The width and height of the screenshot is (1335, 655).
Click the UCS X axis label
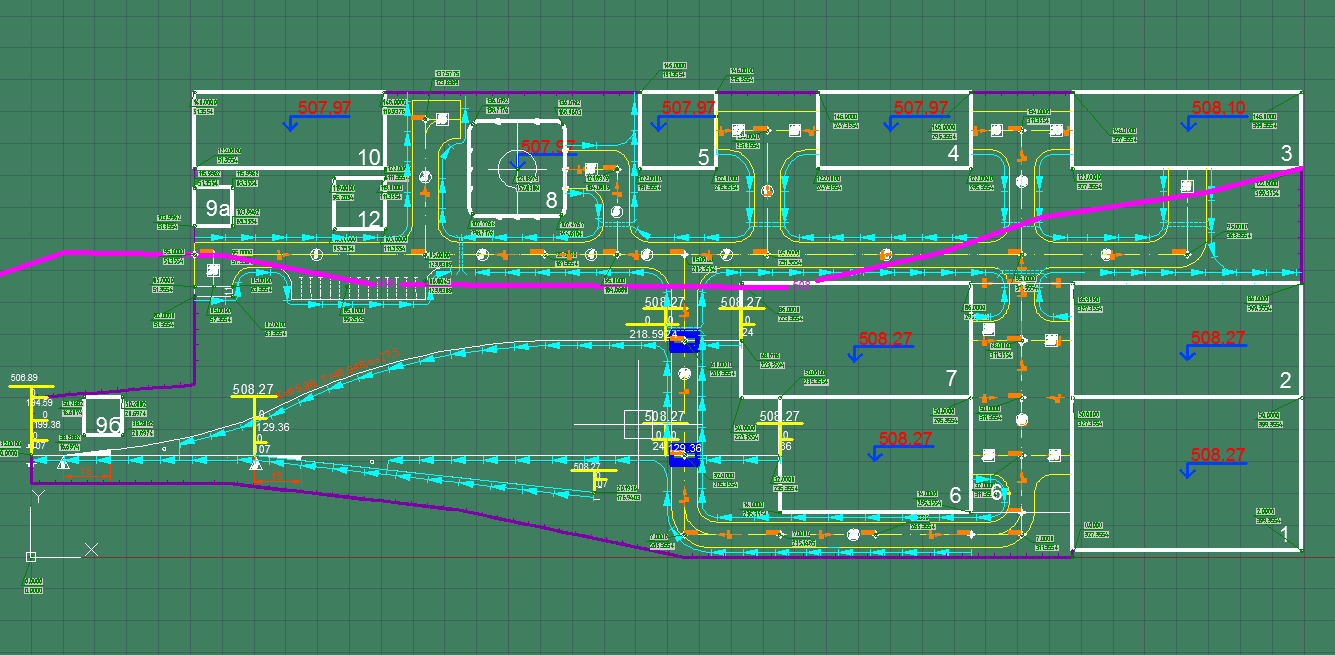[92, 549]
